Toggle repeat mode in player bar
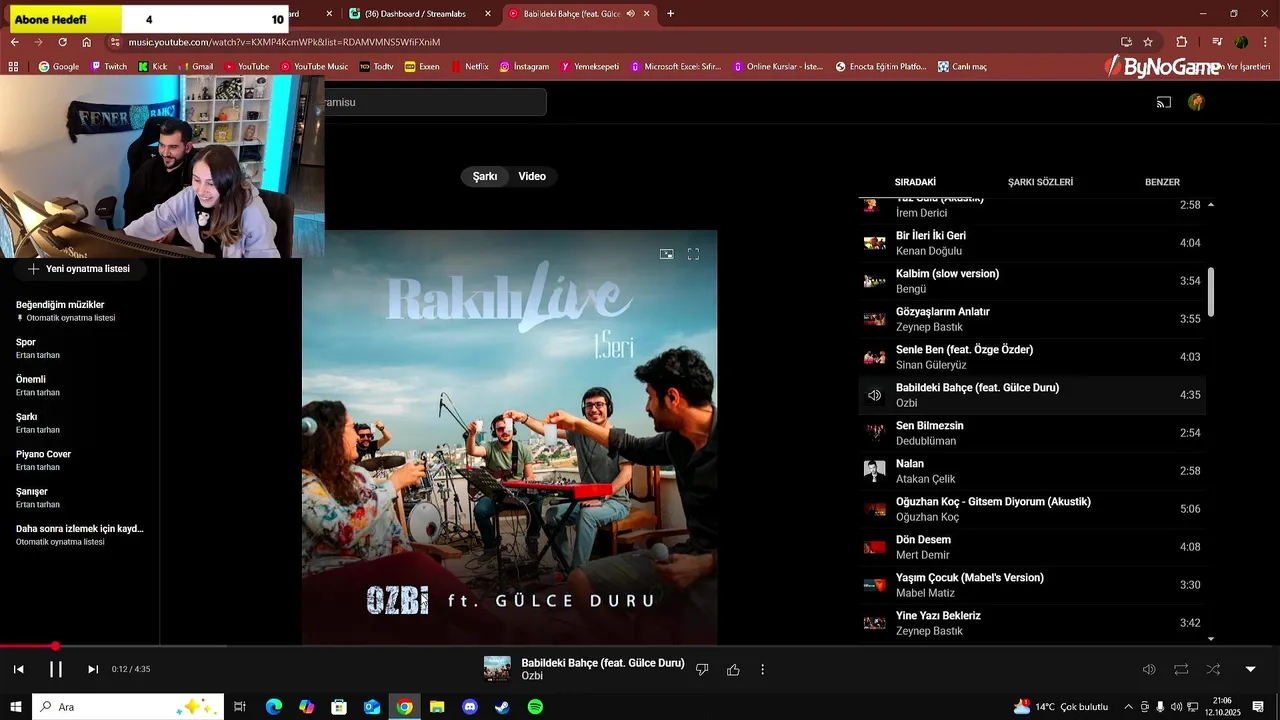 point(1181,669)
